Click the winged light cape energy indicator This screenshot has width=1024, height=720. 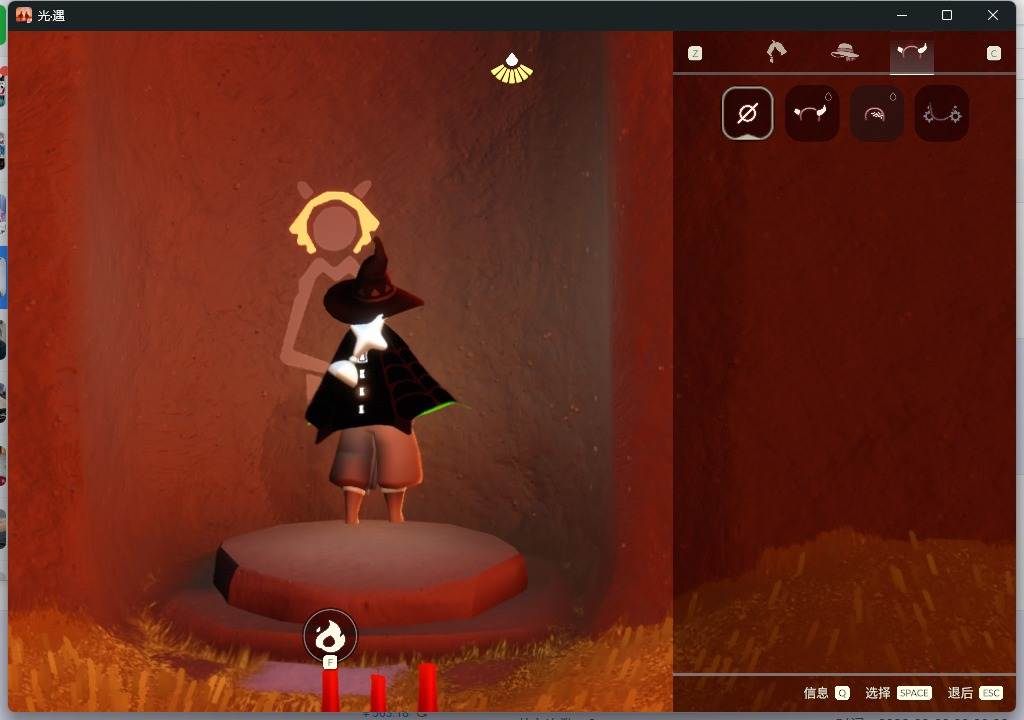pyautogui.click(x=512, y=69)
